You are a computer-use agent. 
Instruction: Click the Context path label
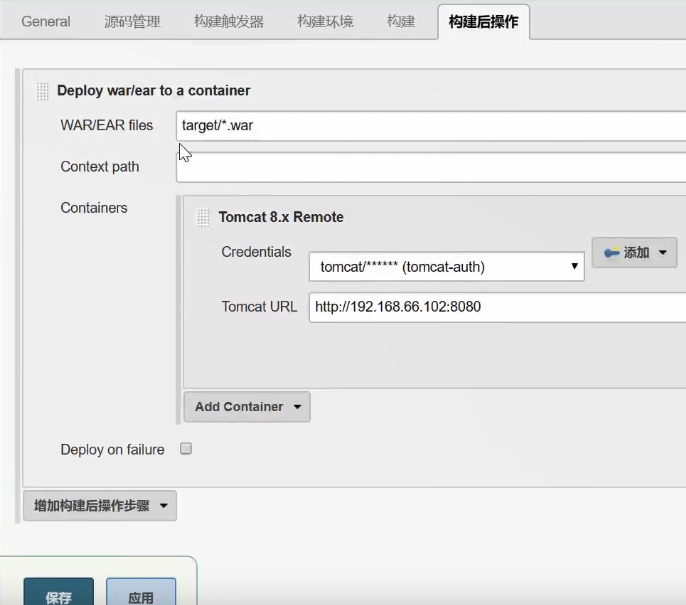pyautogui.click(x=100, y=167)
